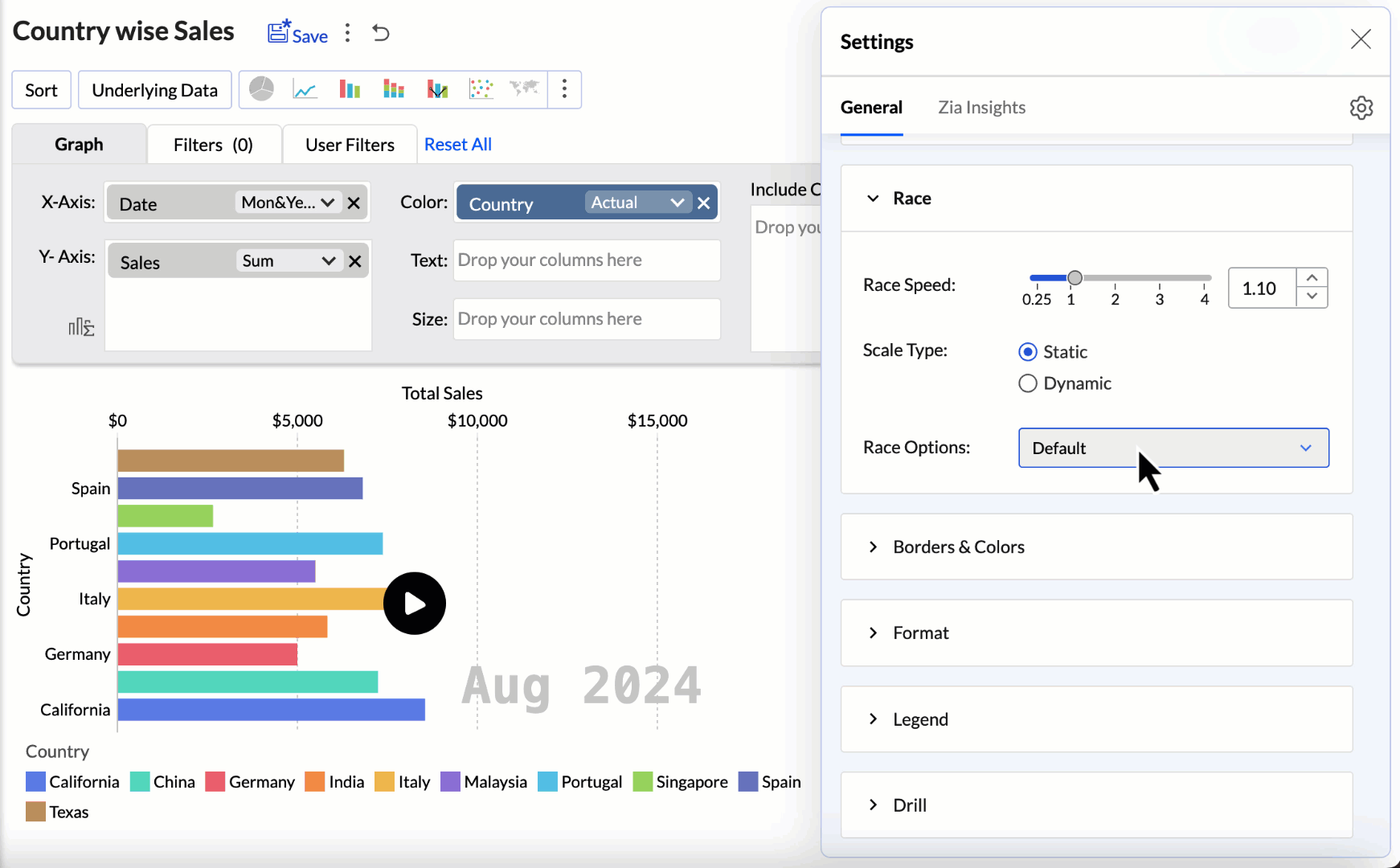Play the bar race animation

tap(415, 603)
